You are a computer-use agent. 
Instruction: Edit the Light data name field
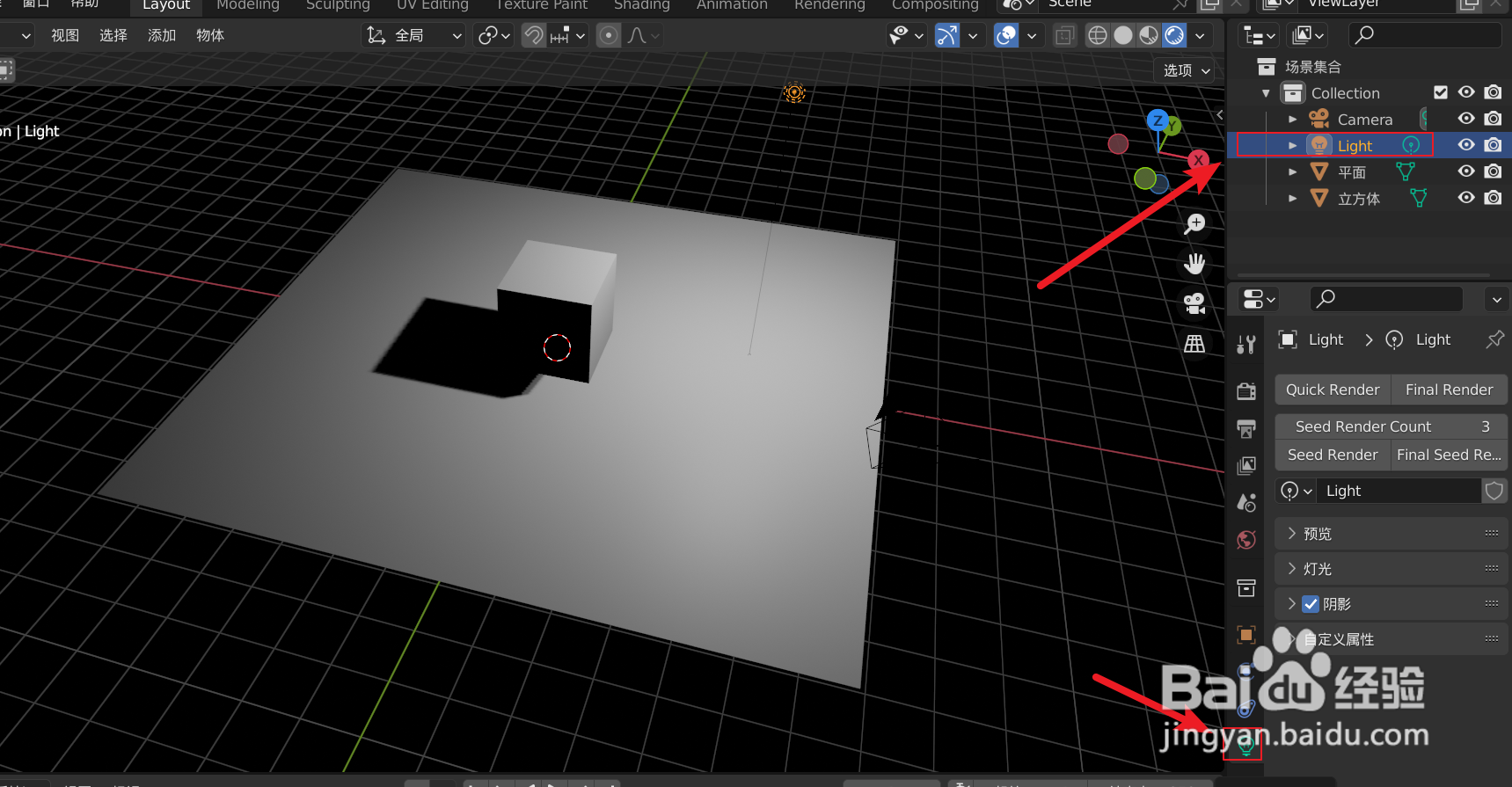pos(1400,491)
